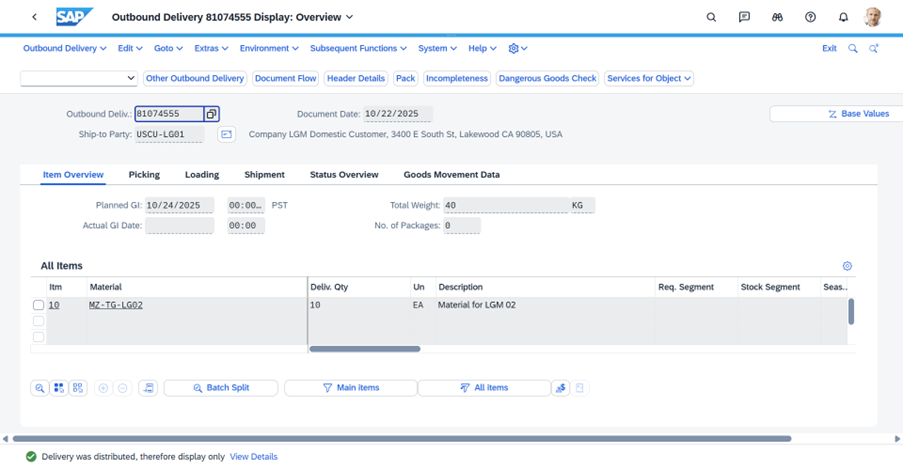The width and height of the screenshot is (903, 469).
Task: Open View Details link in status bar
Action: (x=253, y=456)
